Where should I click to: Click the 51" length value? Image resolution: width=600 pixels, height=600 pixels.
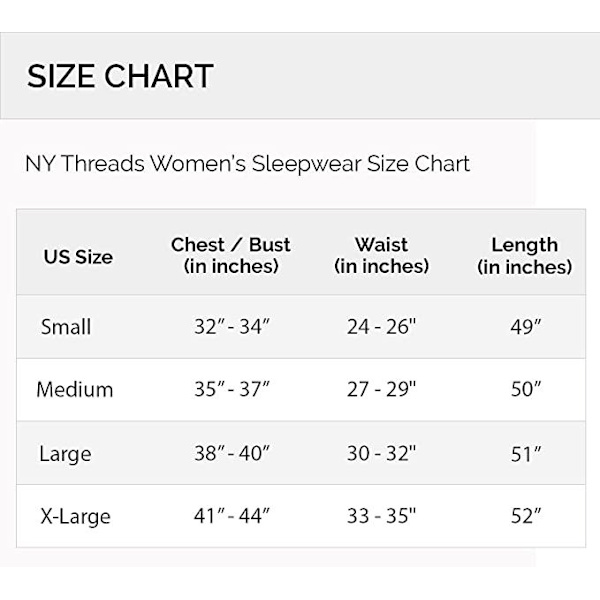pos(525,453)
